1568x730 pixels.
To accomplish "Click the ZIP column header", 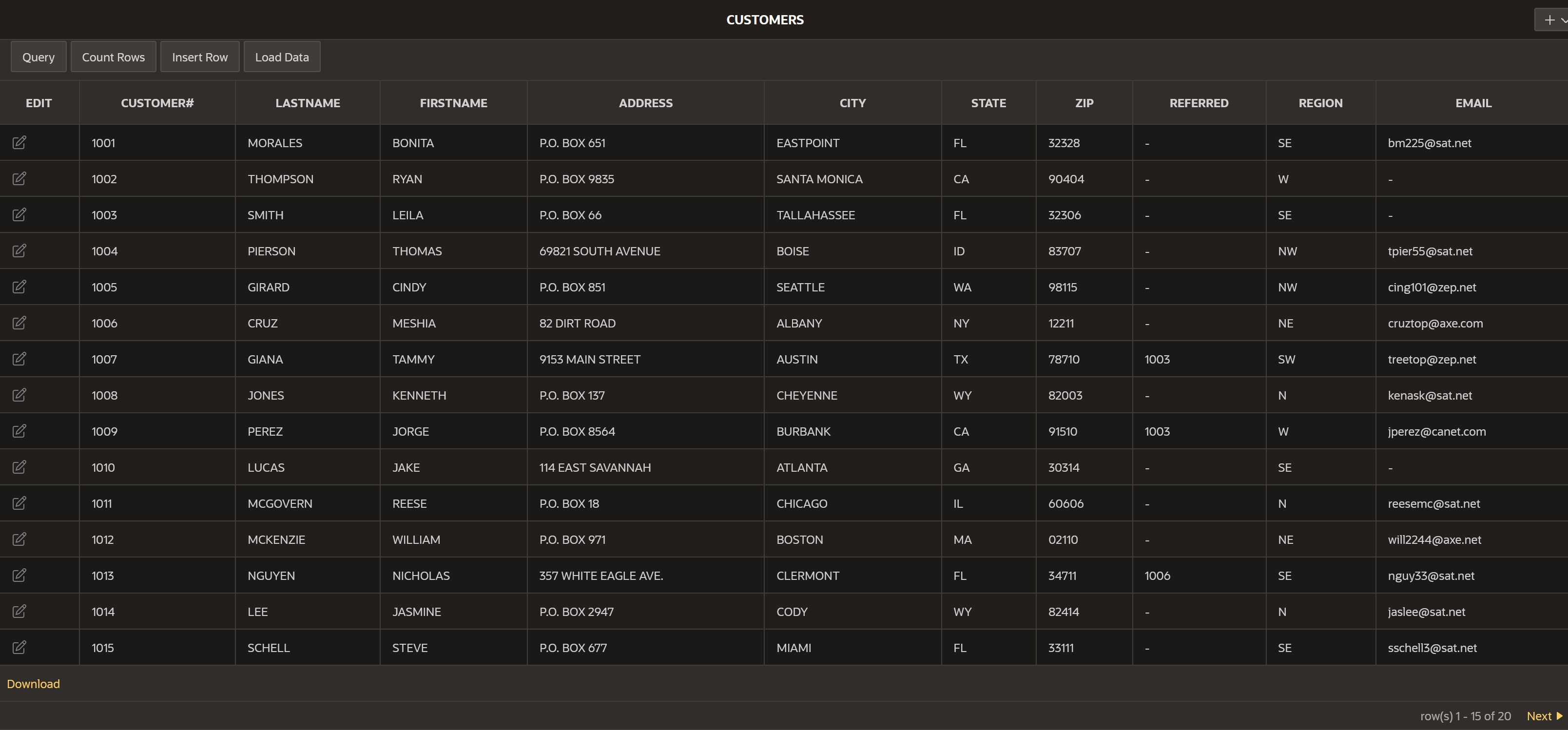I will (x=1084, y=103).
